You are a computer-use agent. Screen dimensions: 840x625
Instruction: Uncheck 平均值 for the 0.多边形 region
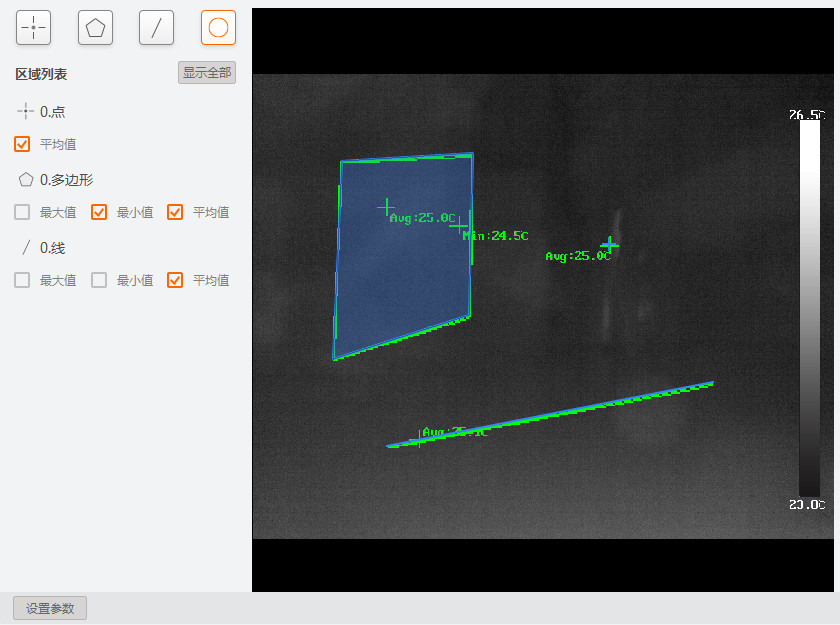[x=175, y=212]
